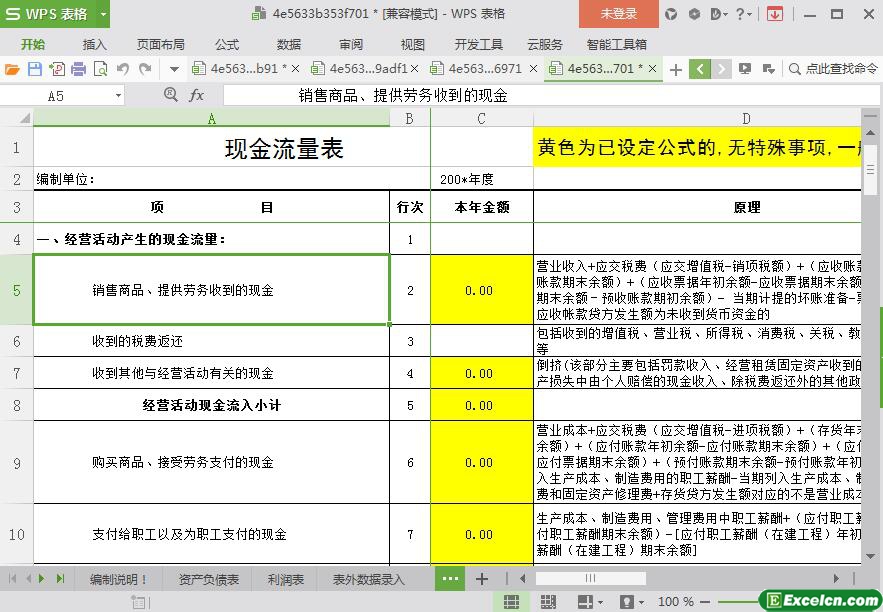Switch to page break preview view

click(x=548, y=602)
